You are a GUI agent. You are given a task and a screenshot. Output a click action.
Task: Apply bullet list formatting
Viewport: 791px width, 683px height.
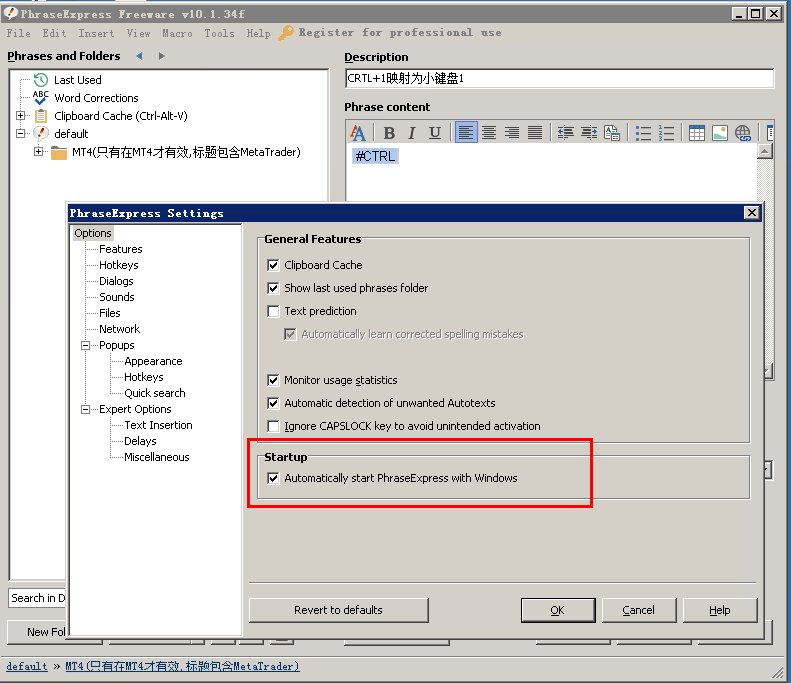click(x=643, y=133)
